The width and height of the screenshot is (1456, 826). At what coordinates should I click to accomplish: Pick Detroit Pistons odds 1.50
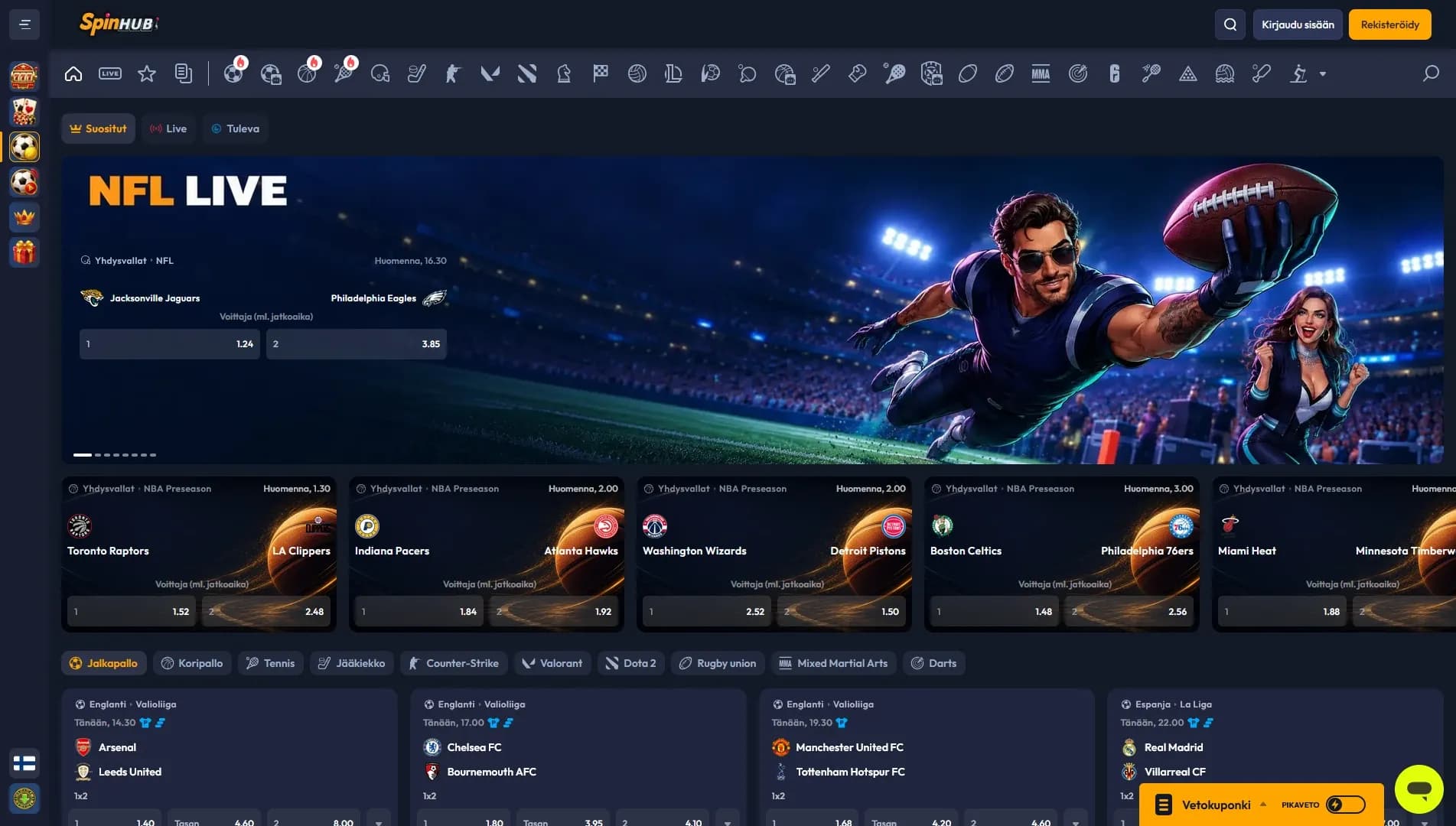click(842, 612)
